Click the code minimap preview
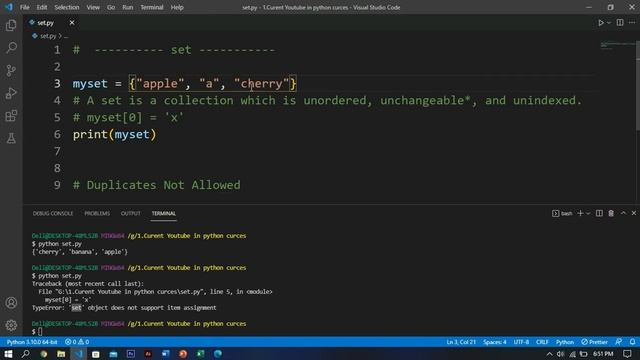Screen dimensions: 640x360 tap(617, 45)
